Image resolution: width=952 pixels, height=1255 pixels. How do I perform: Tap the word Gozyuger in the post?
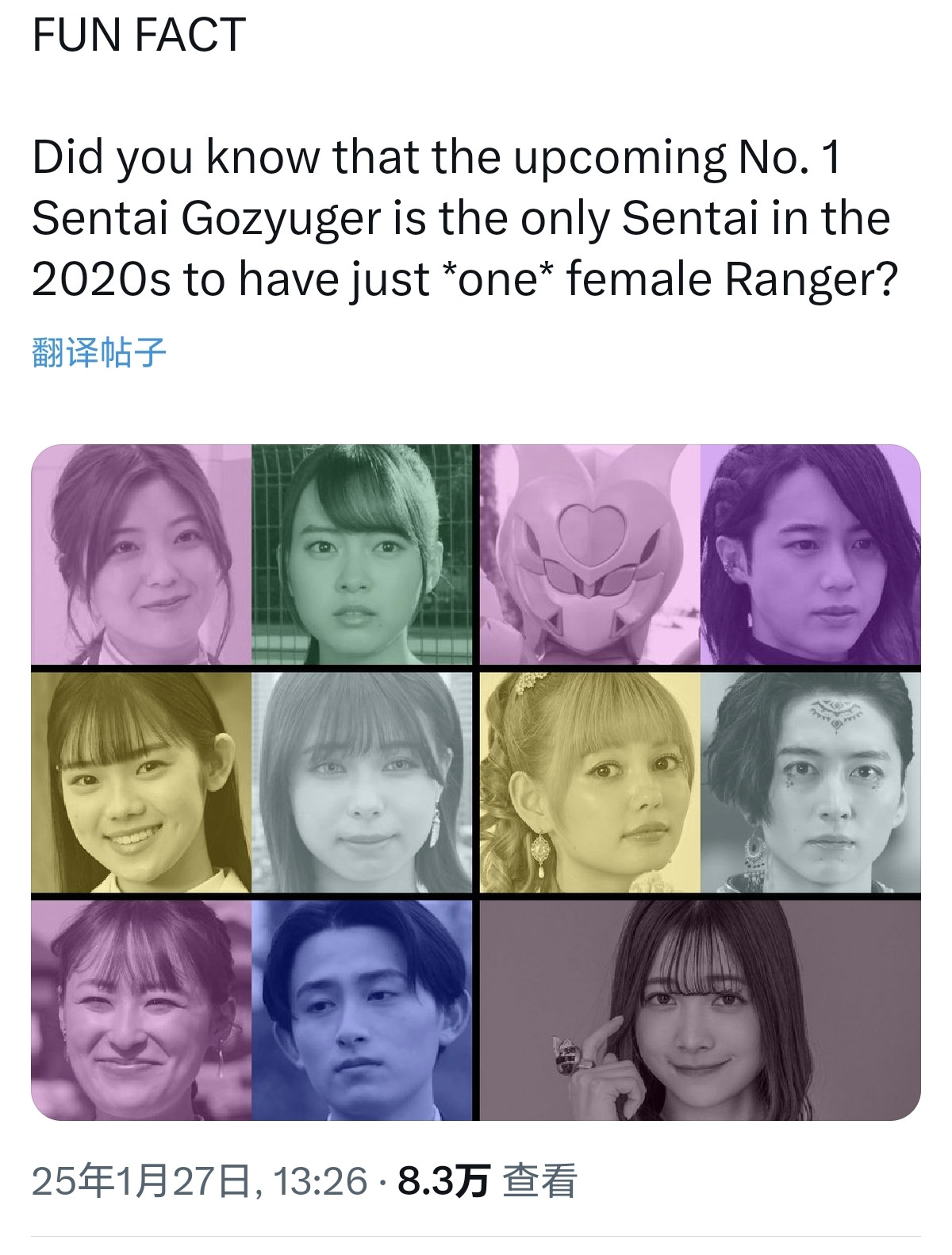282,220
